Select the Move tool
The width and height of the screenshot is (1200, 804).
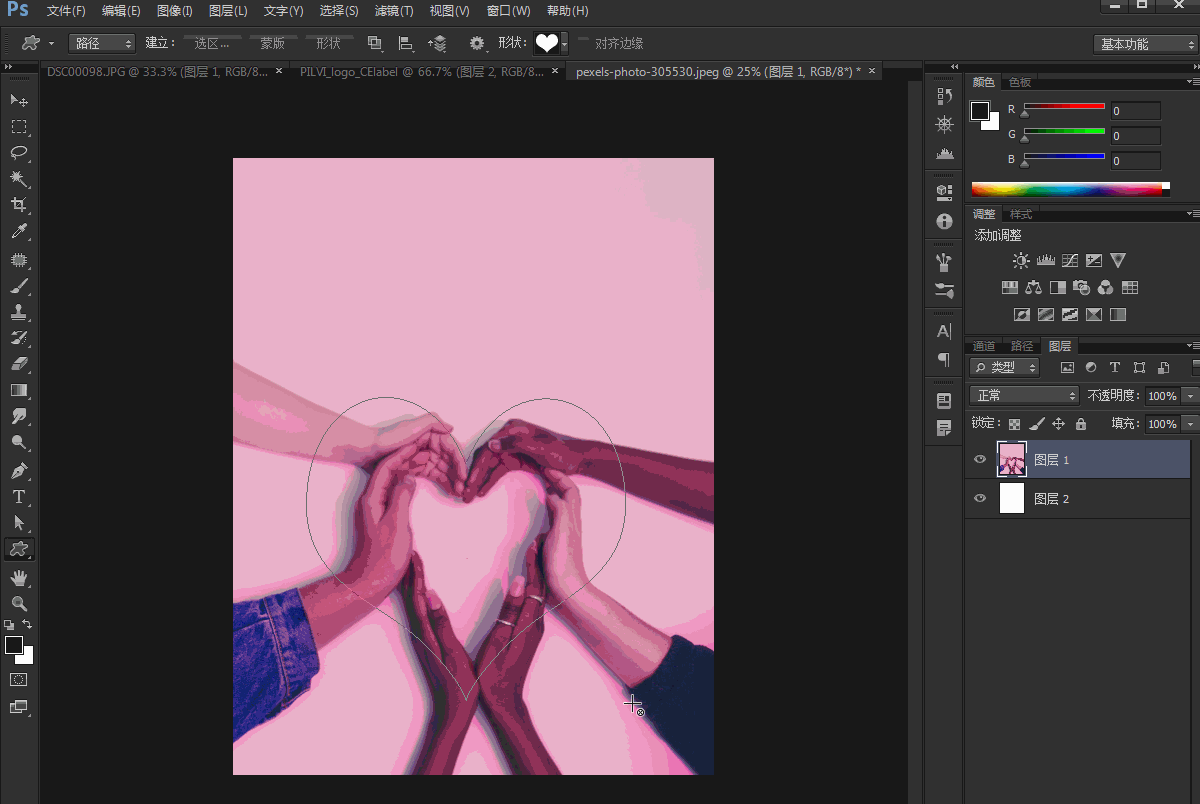pos(19,100)
